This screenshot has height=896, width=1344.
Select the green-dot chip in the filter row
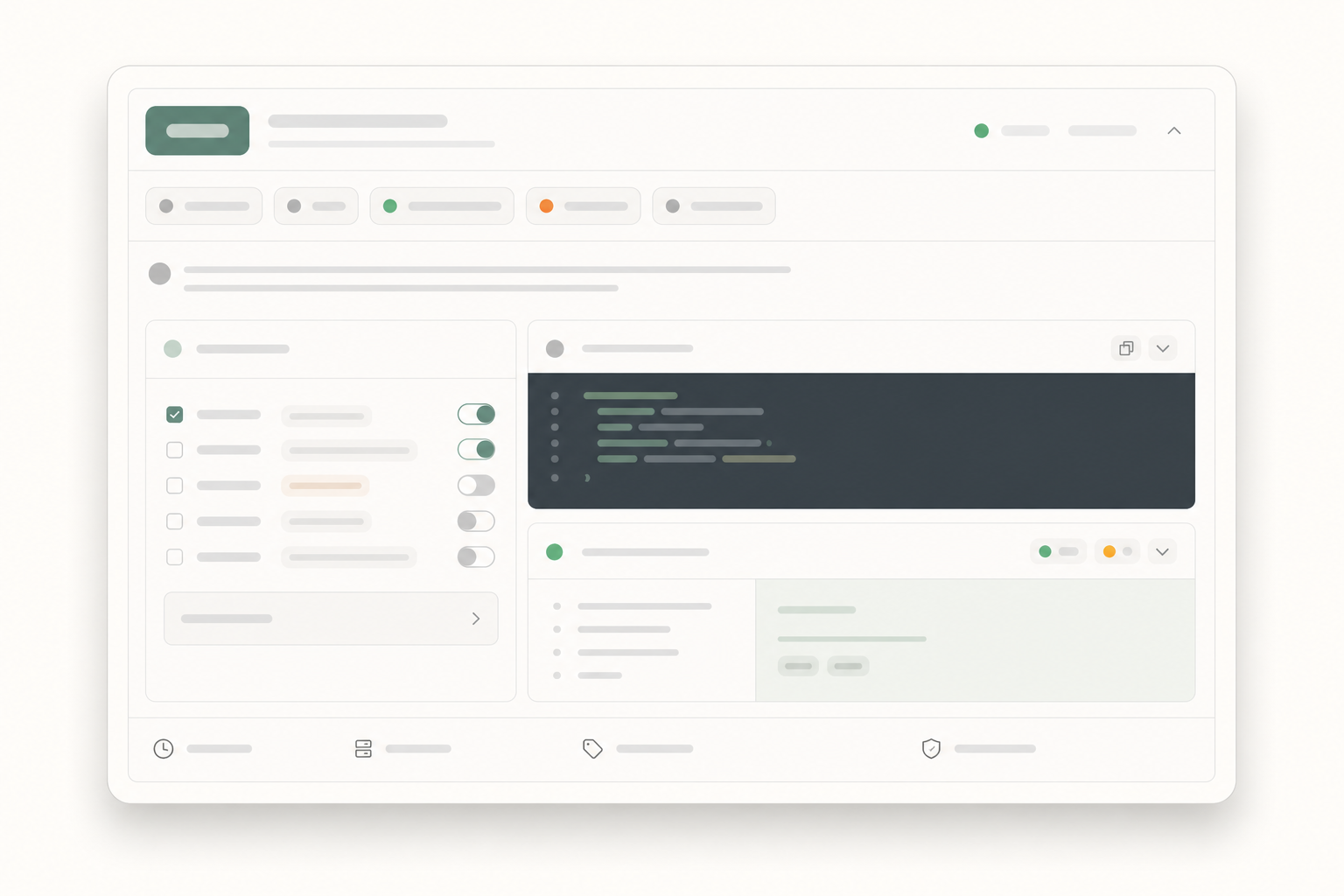click(x=442, y=206)
